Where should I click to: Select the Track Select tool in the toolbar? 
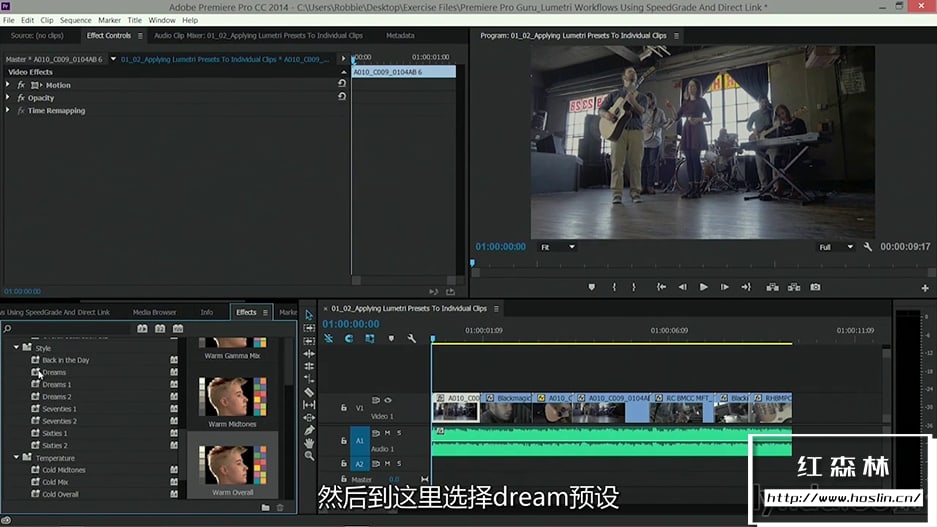point(309,328)
